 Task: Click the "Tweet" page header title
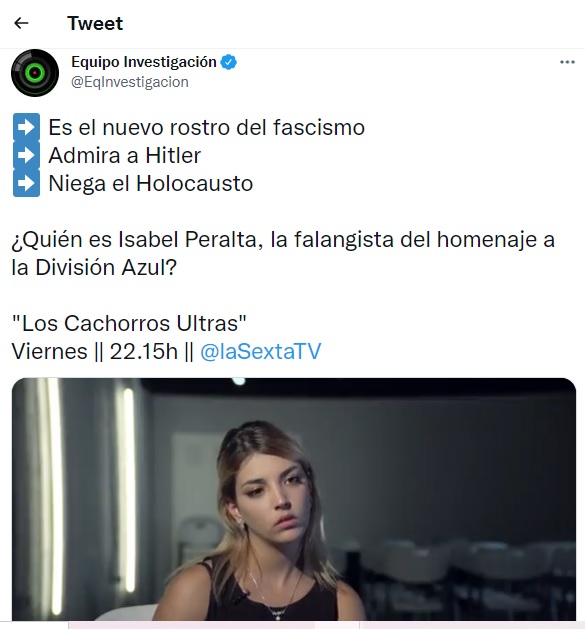click(95, 23)
